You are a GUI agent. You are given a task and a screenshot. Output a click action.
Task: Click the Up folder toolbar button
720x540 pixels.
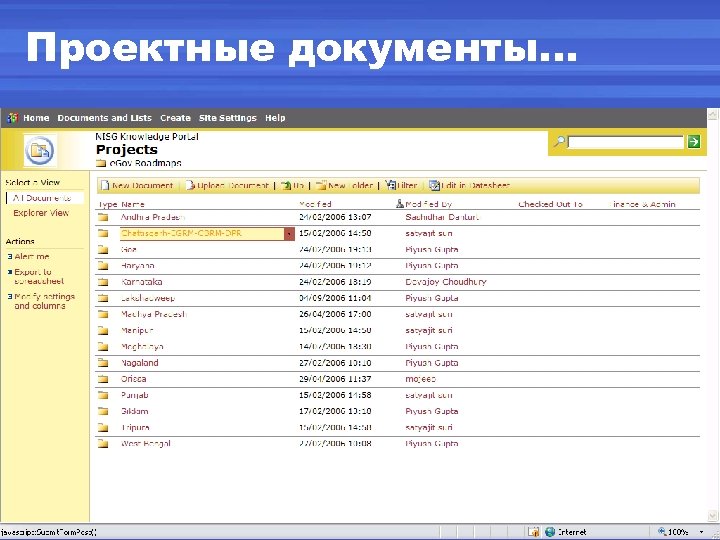(x=292, y=186)
